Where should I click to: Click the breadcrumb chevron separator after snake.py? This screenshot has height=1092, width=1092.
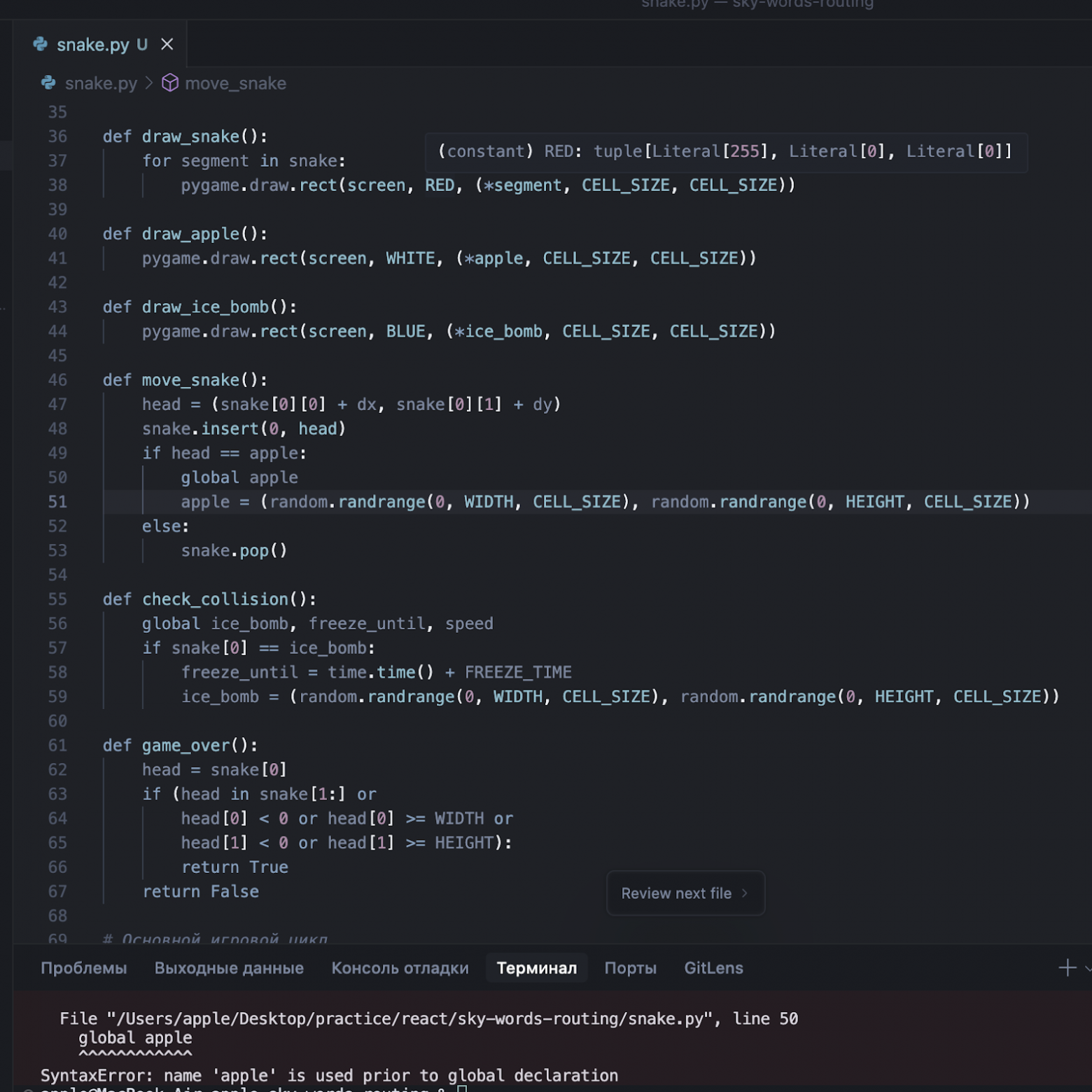pyautogui.click(x=149, y=83)
